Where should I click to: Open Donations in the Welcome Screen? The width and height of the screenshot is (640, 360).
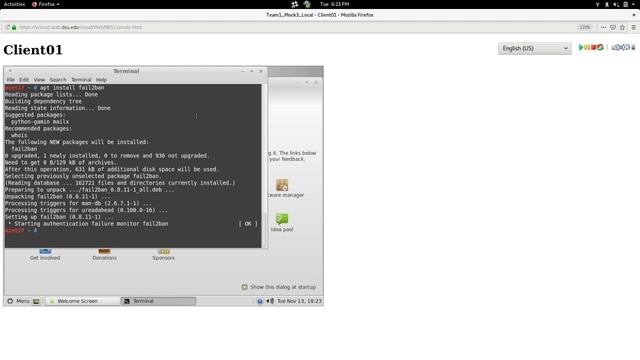click(104, 255)
